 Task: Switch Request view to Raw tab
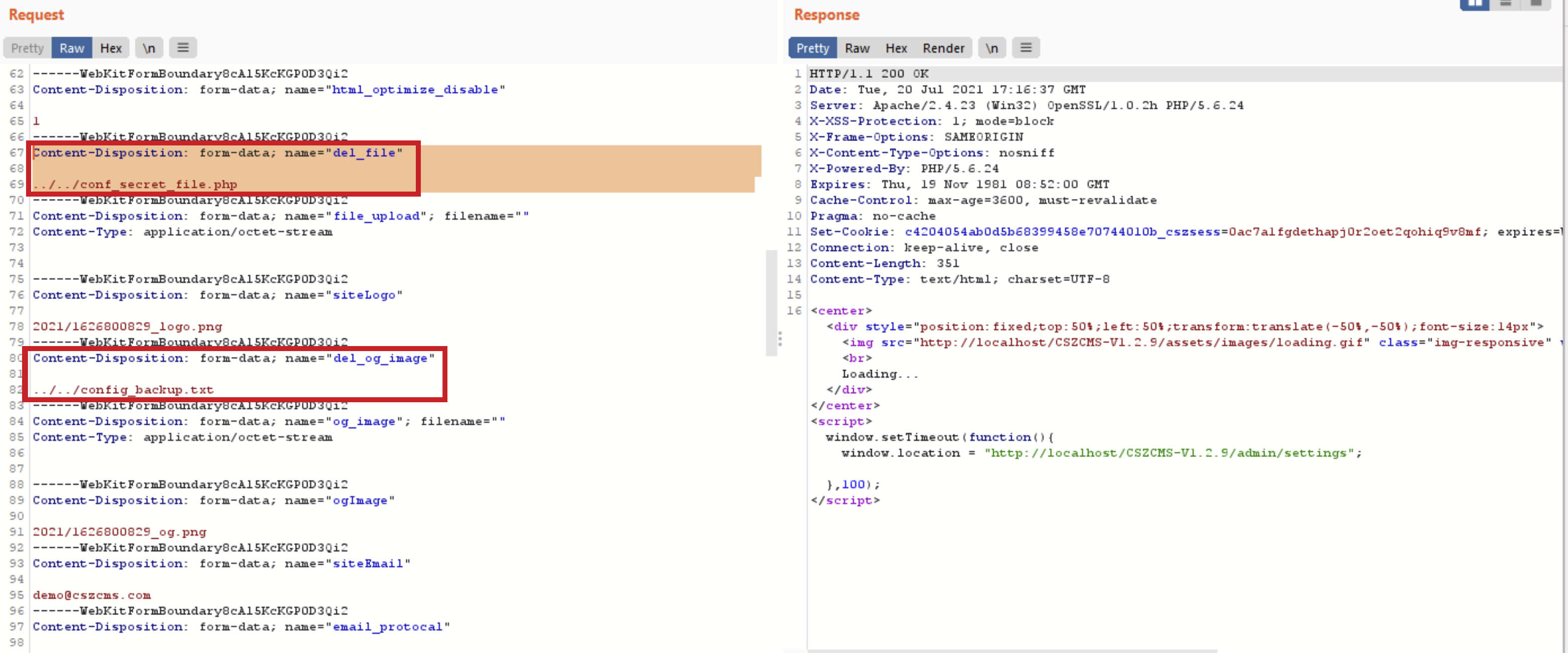tap(72, 48)
